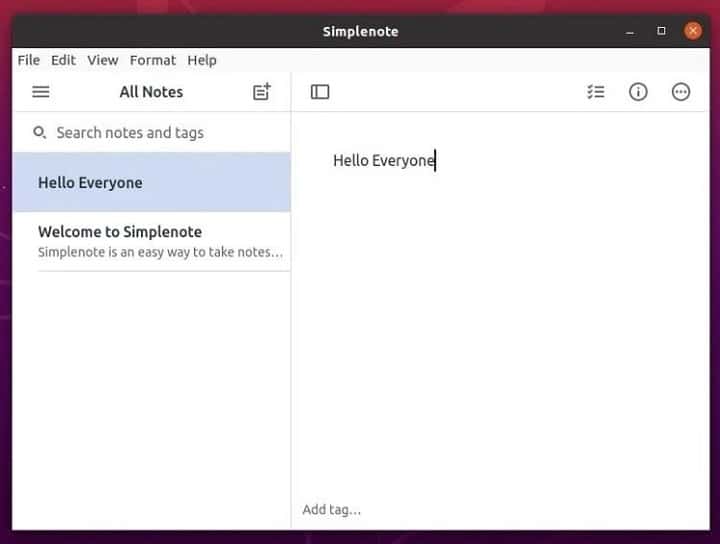The height and width of the screenshot is (544, 720).
Task: Open the Help menu
Action: click(x=202, y=60)
